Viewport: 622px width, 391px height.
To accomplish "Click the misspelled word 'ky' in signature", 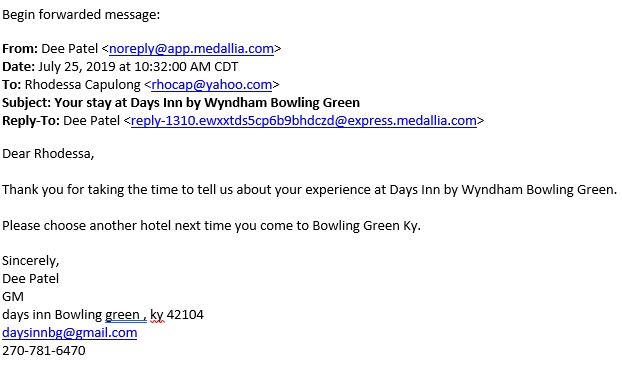I will [x=157, y=315].
